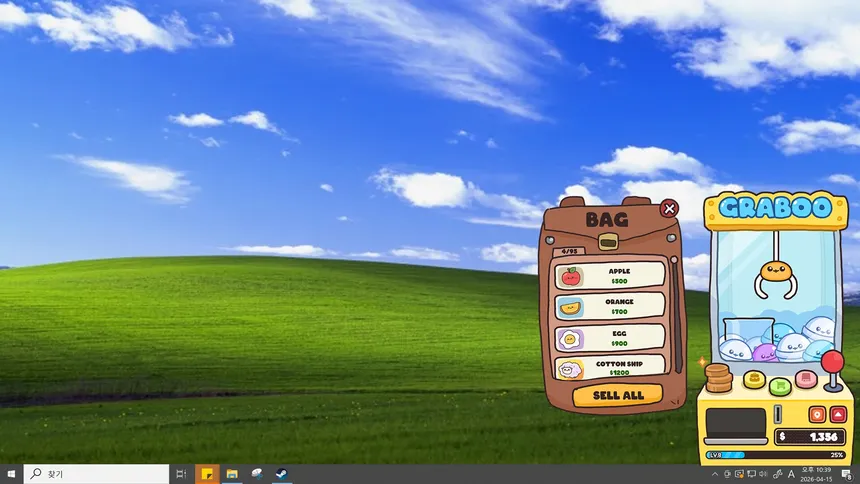Open Task View from the taskbar
This screenshot has width=860, height=484.
coord(181,474)
